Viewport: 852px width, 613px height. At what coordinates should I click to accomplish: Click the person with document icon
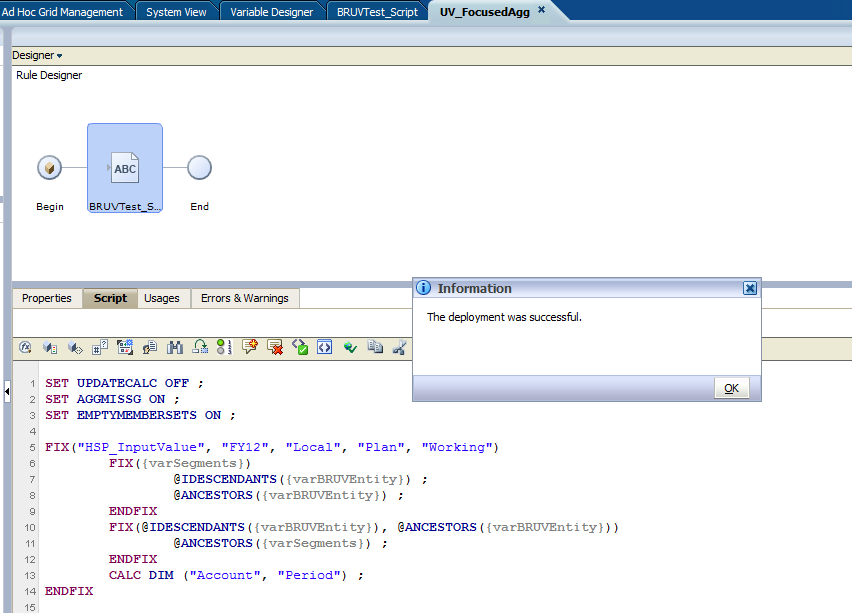150,347
